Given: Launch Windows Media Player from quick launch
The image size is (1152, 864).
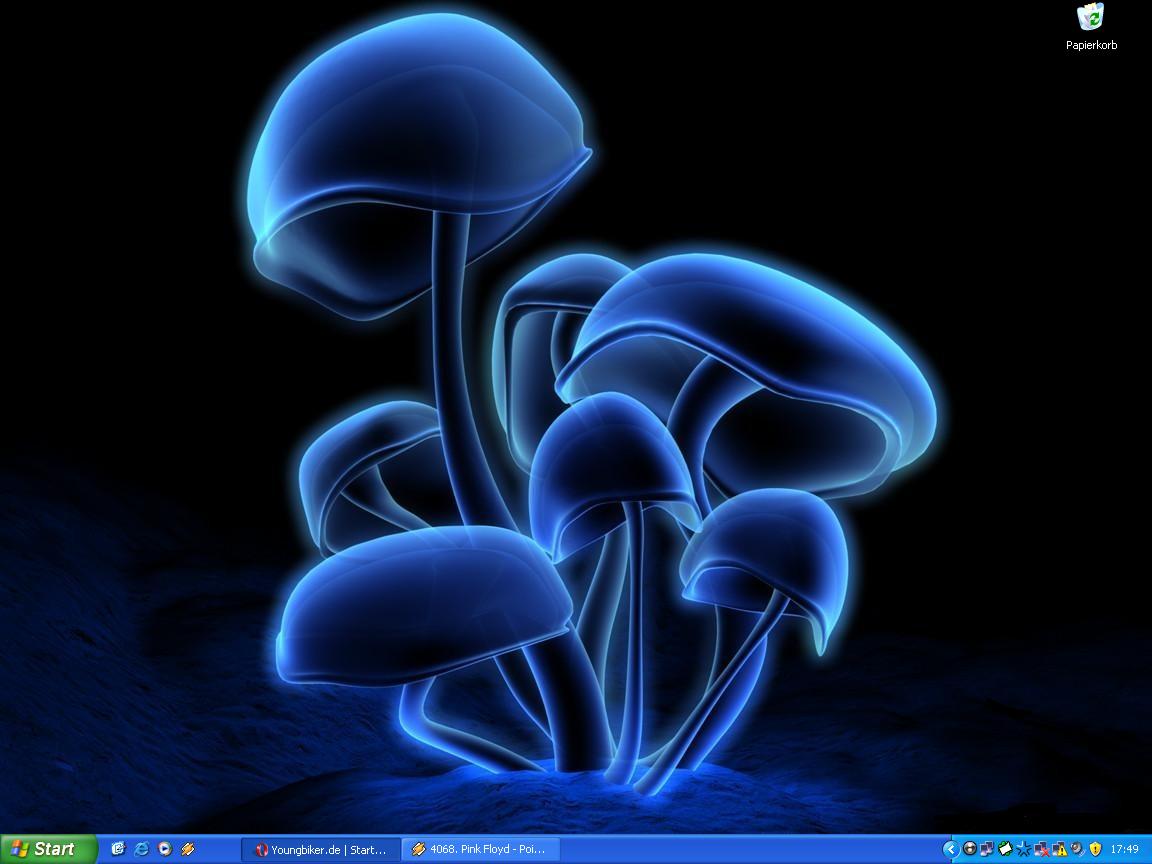Looking at the screenshot, I should point(165,849).
